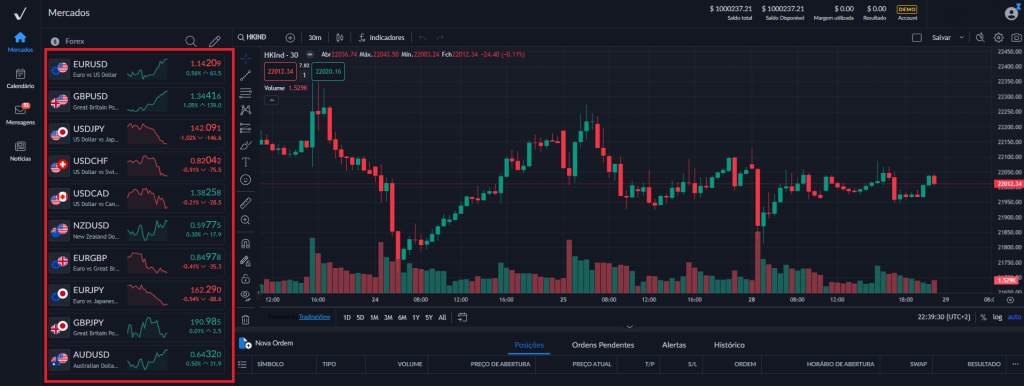Screen dimensions: 1024x386
Task: Open the TradingView link
Action: click(x=315, y=317)
